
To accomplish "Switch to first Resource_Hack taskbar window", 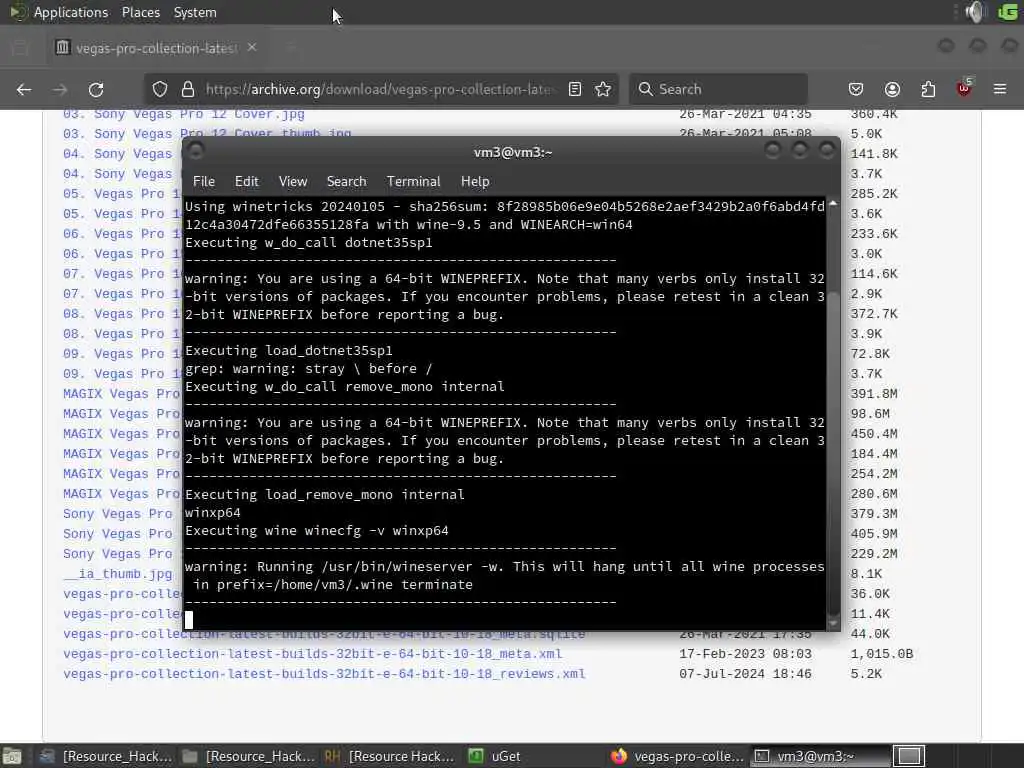I will [x=105, y=756].
